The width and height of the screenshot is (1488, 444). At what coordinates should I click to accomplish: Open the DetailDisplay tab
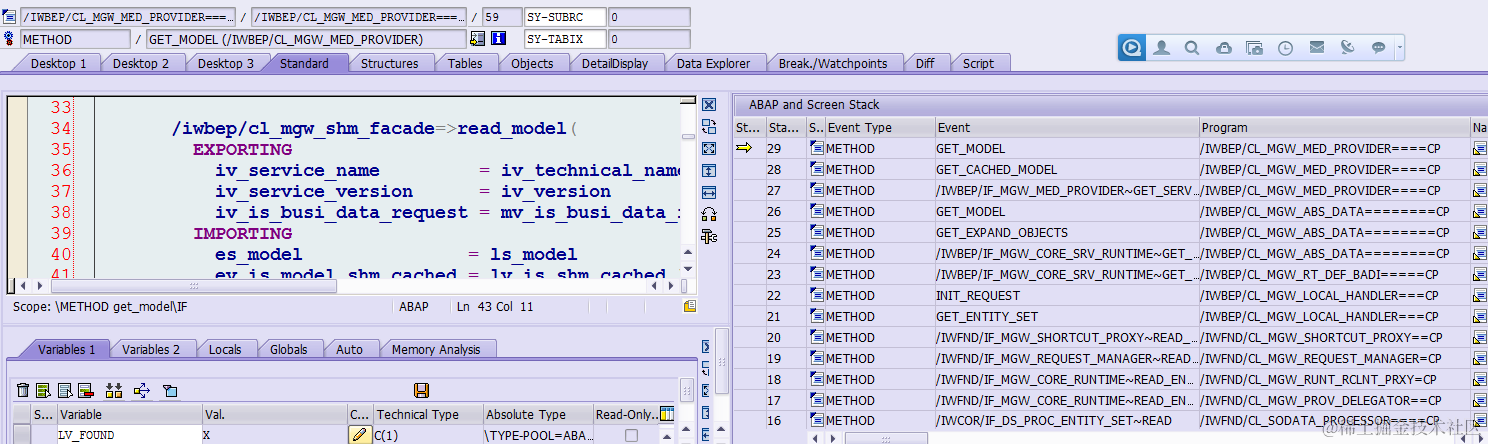click(x=615, y=63)
